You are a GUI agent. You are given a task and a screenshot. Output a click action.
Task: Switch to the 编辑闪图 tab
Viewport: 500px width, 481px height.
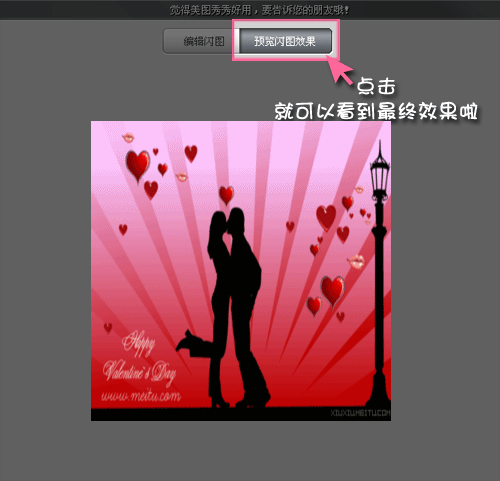[x=201, y=41]
